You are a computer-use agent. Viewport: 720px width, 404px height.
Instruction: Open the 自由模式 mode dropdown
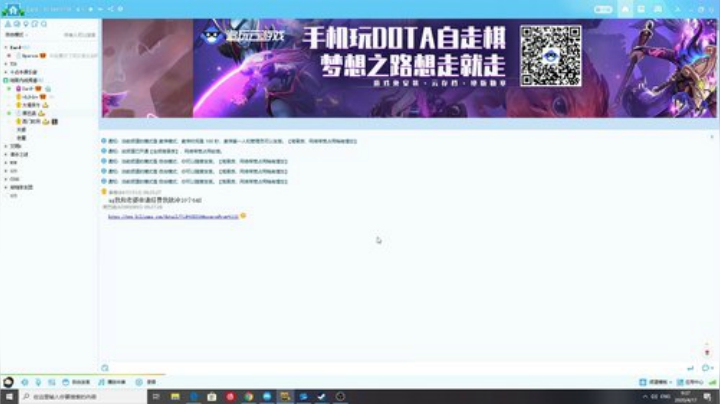tap(17, 35)
